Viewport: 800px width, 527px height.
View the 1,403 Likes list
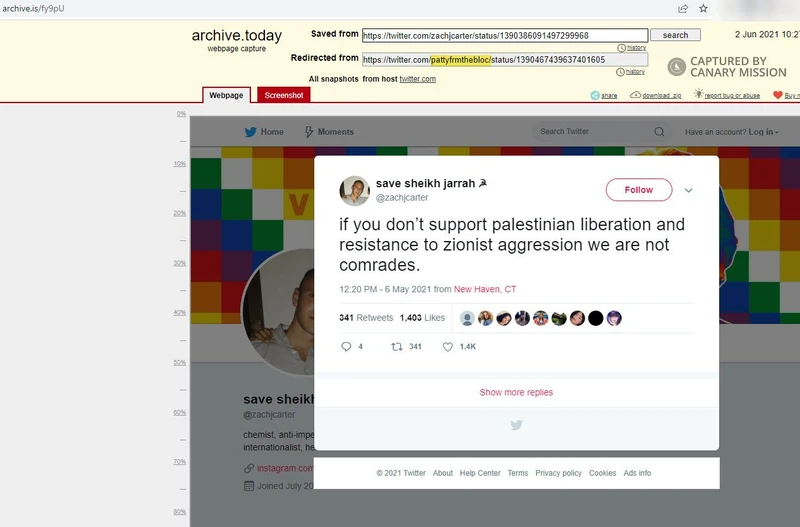point(422,318)
